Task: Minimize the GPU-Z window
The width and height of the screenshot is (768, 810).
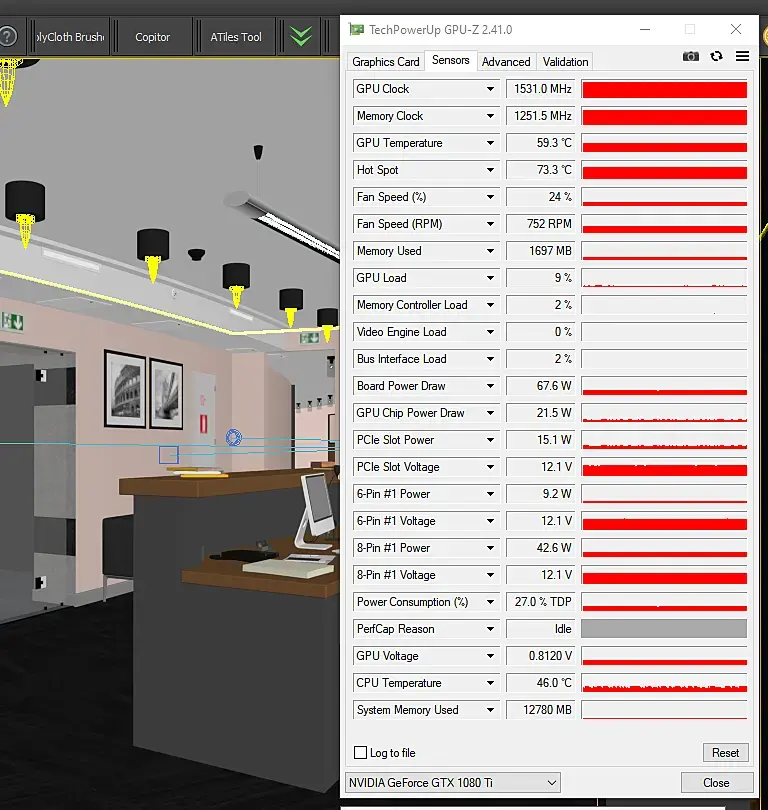Action: click(645, 29)
